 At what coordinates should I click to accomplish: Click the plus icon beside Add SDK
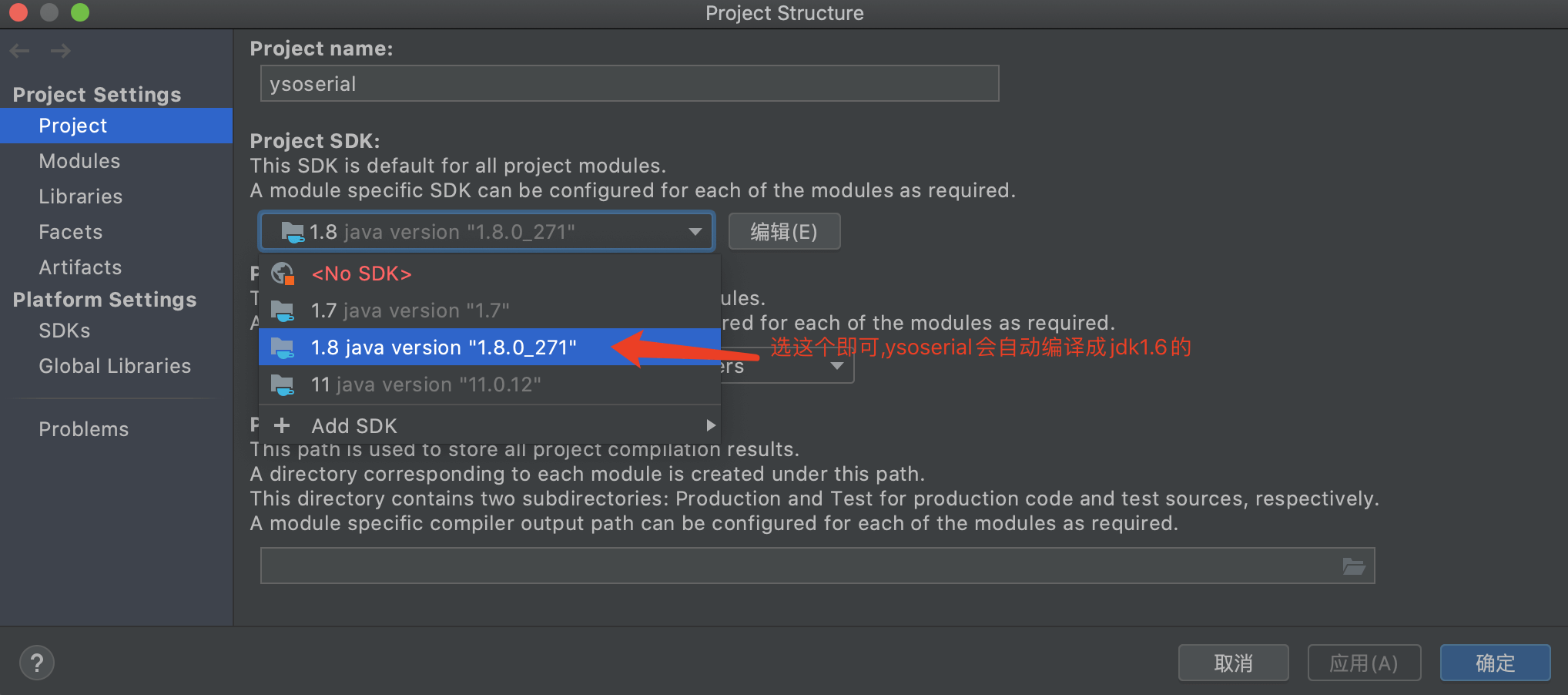[282, 425]
